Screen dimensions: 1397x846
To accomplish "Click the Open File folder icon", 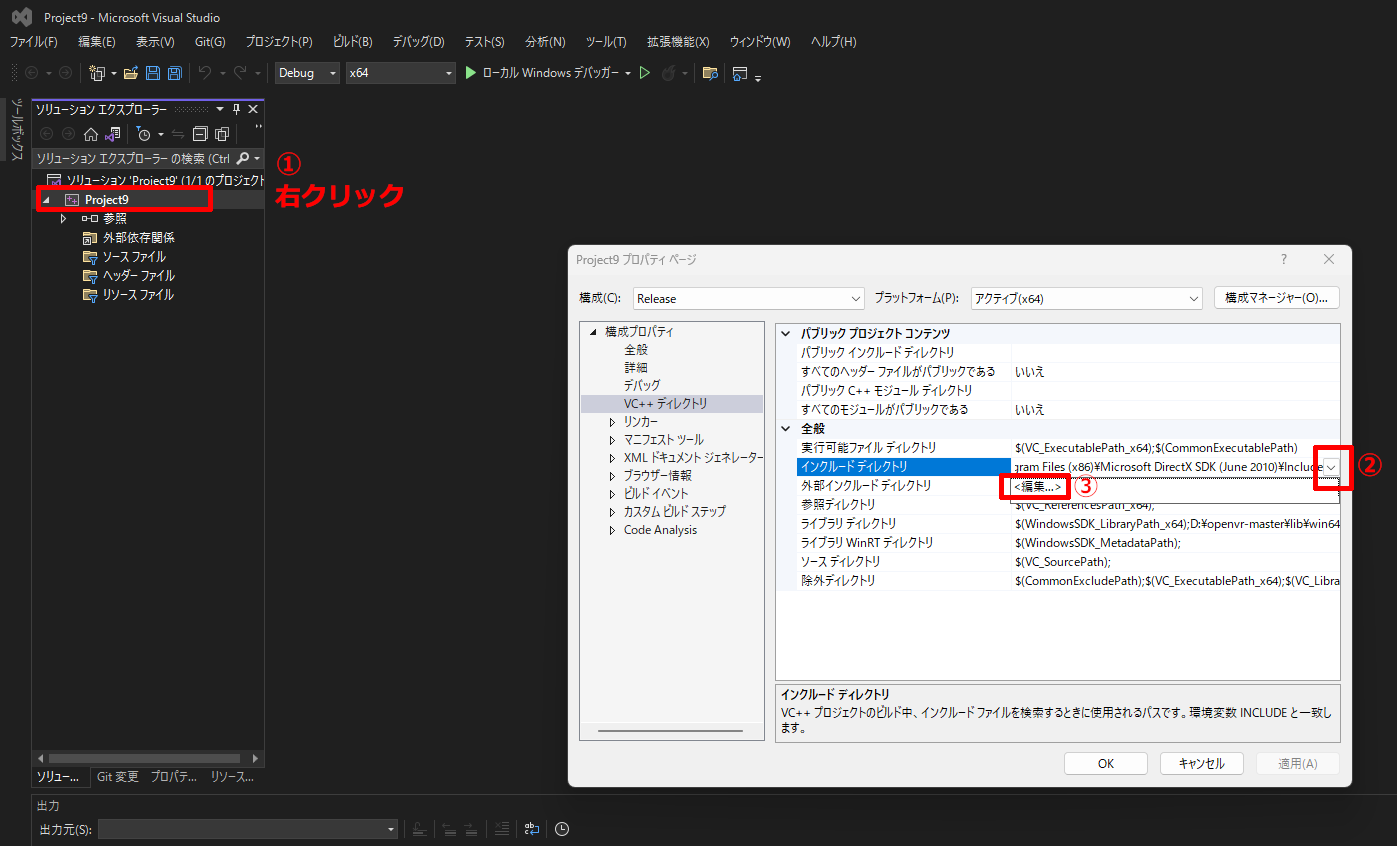I will [x=131, y=73].
